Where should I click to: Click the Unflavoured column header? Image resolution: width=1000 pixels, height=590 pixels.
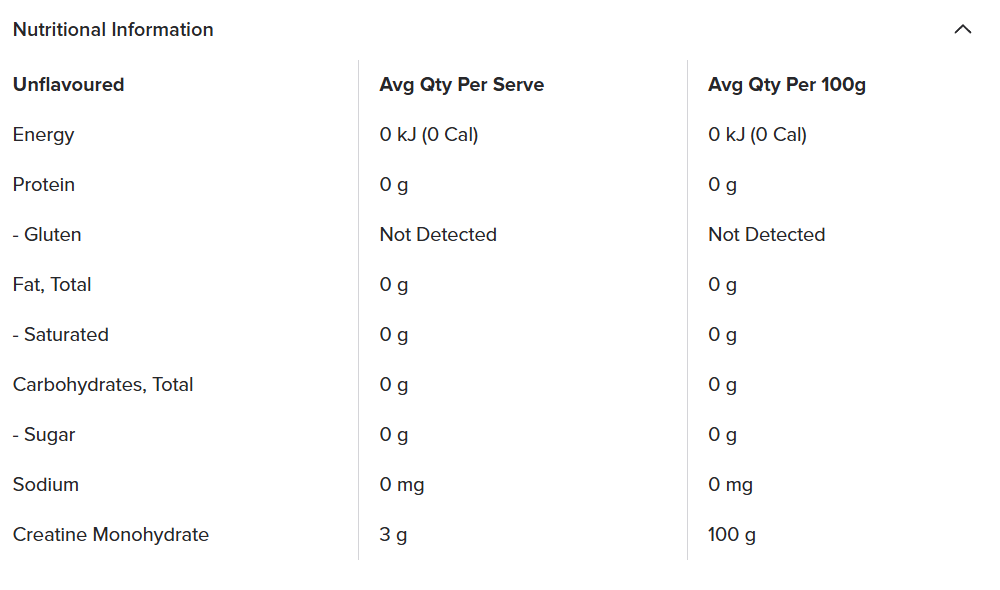68,85
